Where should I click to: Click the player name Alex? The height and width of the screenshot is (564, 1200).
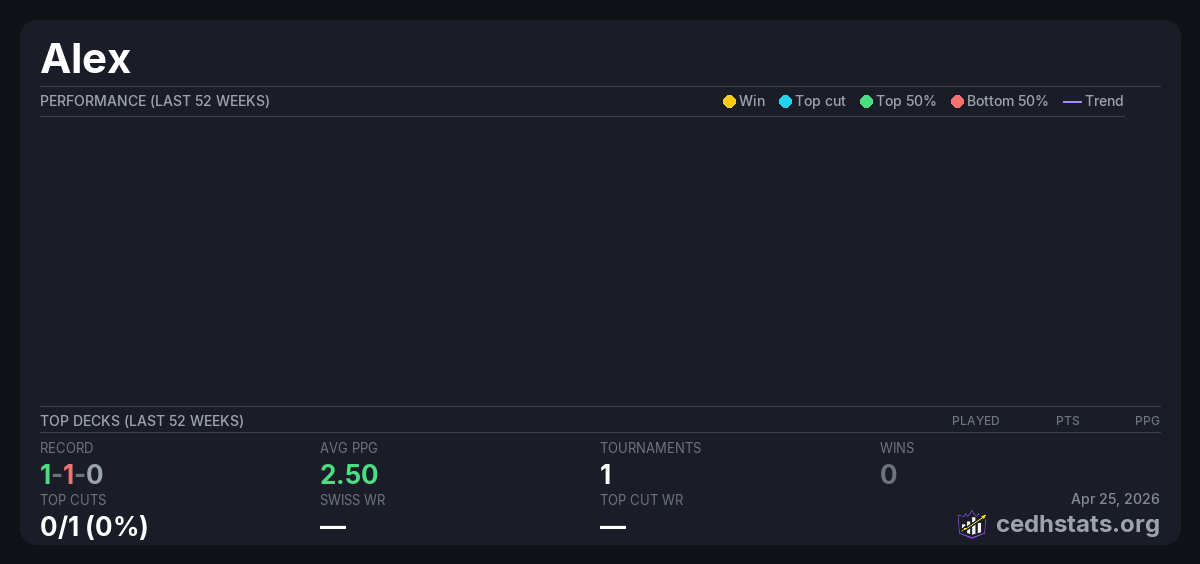[86, 59]
